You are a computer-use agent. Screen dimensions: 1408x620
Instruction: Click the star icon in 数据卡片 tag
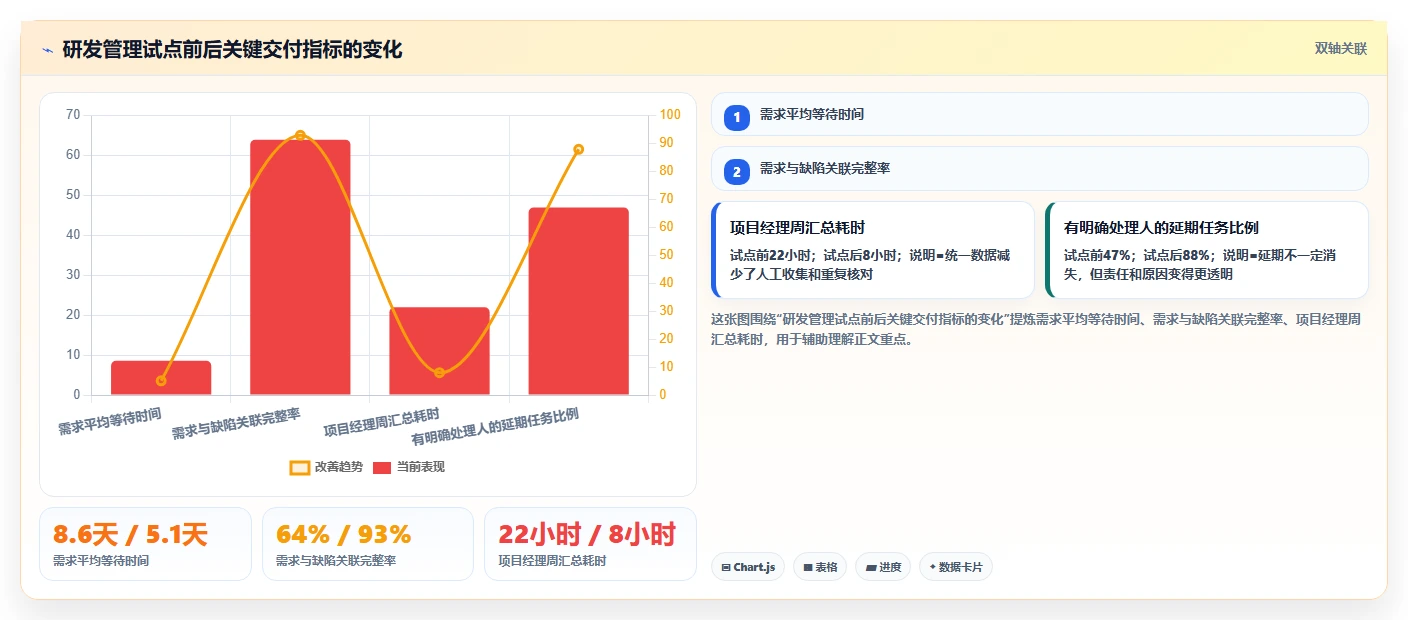click(x=933, y=567)
